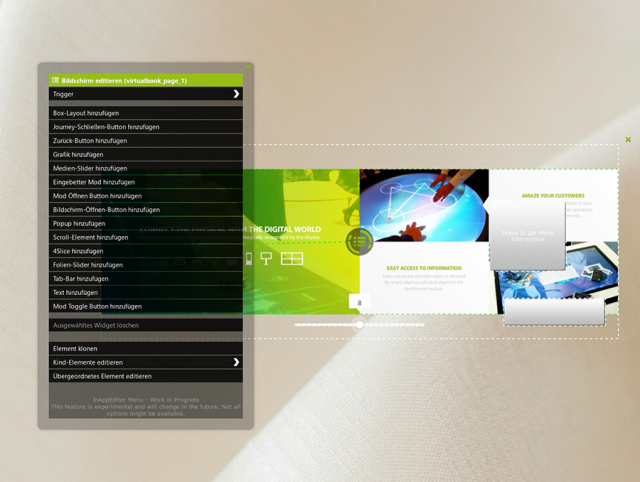Click the round list-menu icon at center
Viewport: 640px width, 482px height.
tap(360, 241)
